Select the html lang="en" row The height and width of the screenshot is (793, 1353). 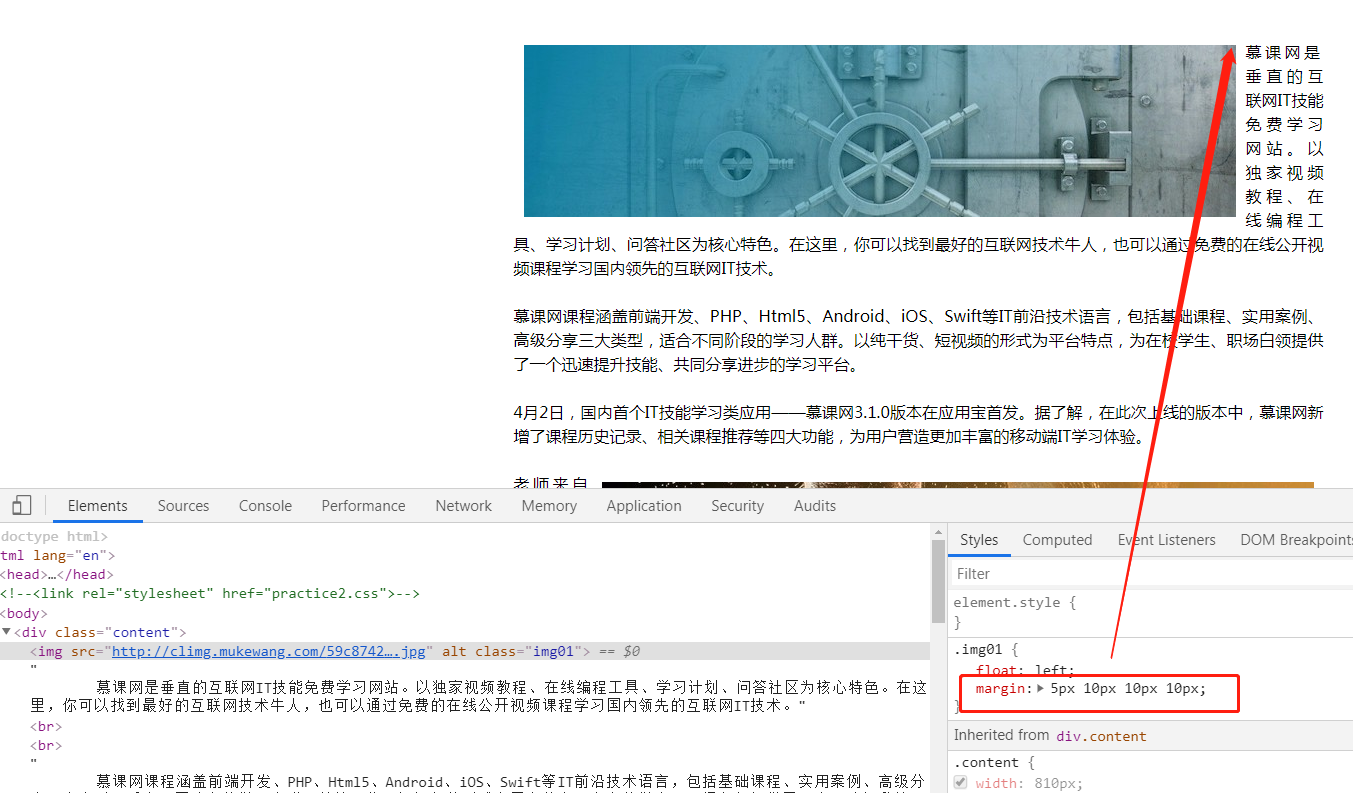(x=465, y=556)
